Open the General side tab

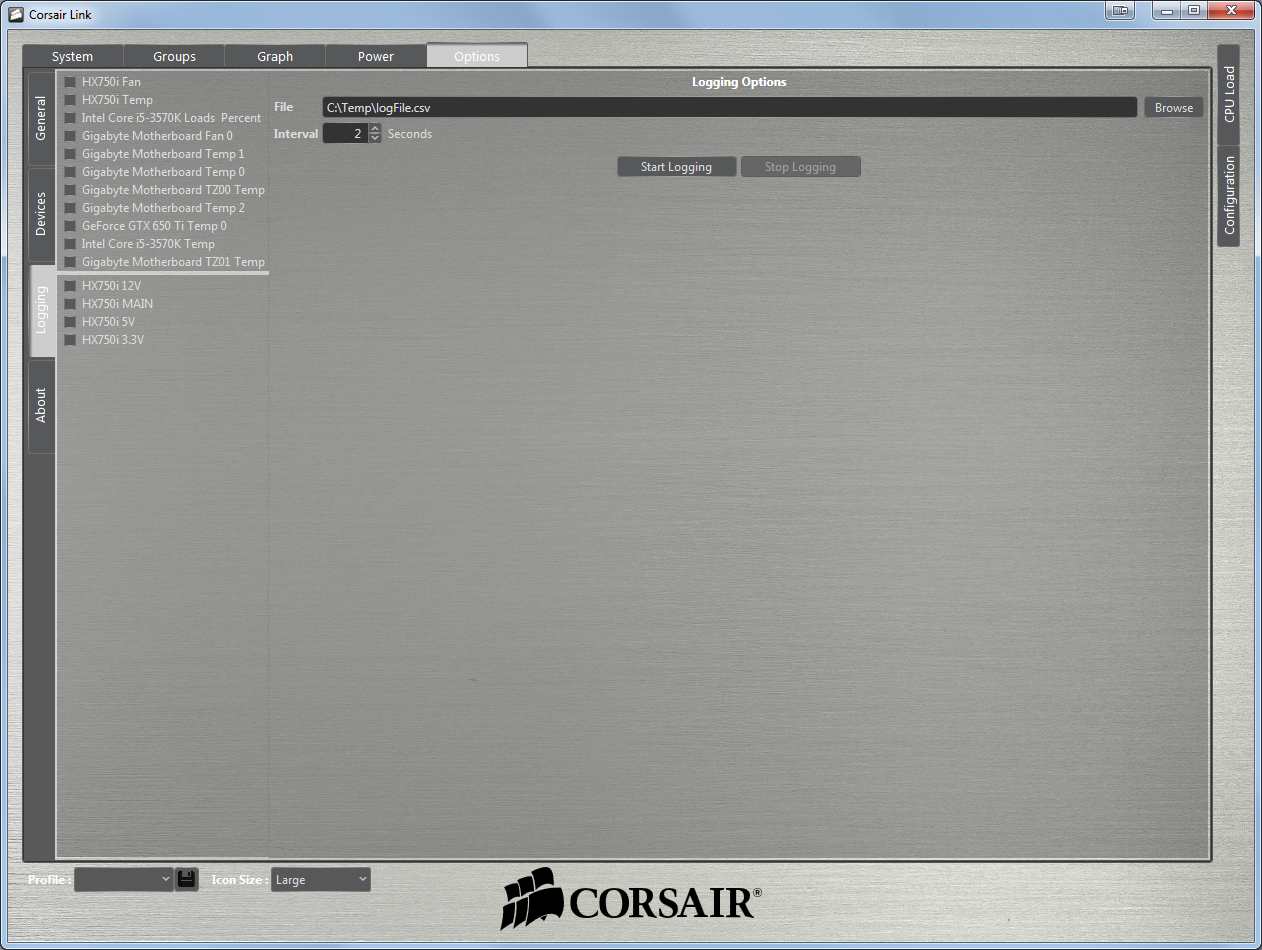click(41, 118)
